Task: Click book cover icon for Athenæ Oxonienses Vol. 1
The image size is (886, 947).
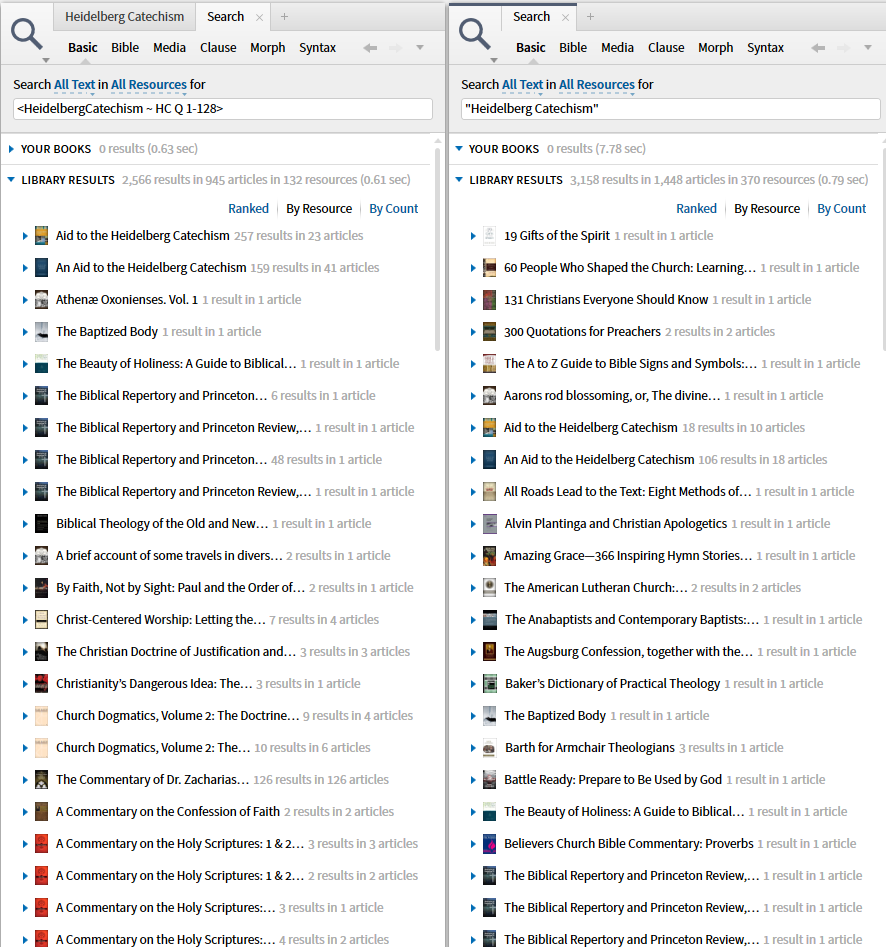Action: pos(41,300)
